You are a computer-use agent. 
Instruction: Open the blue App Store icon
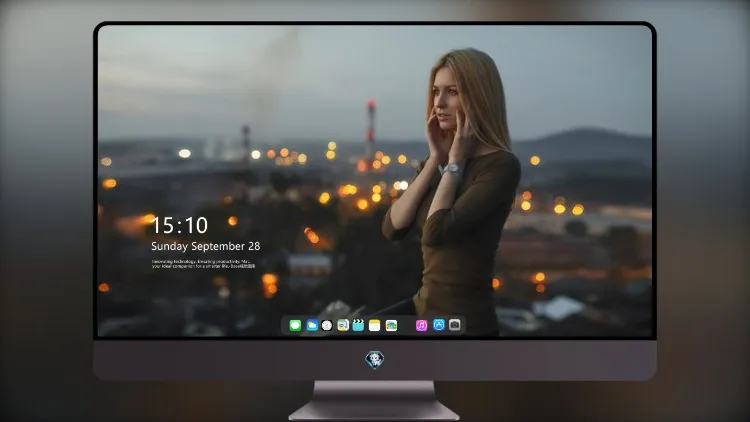(439, 325)
